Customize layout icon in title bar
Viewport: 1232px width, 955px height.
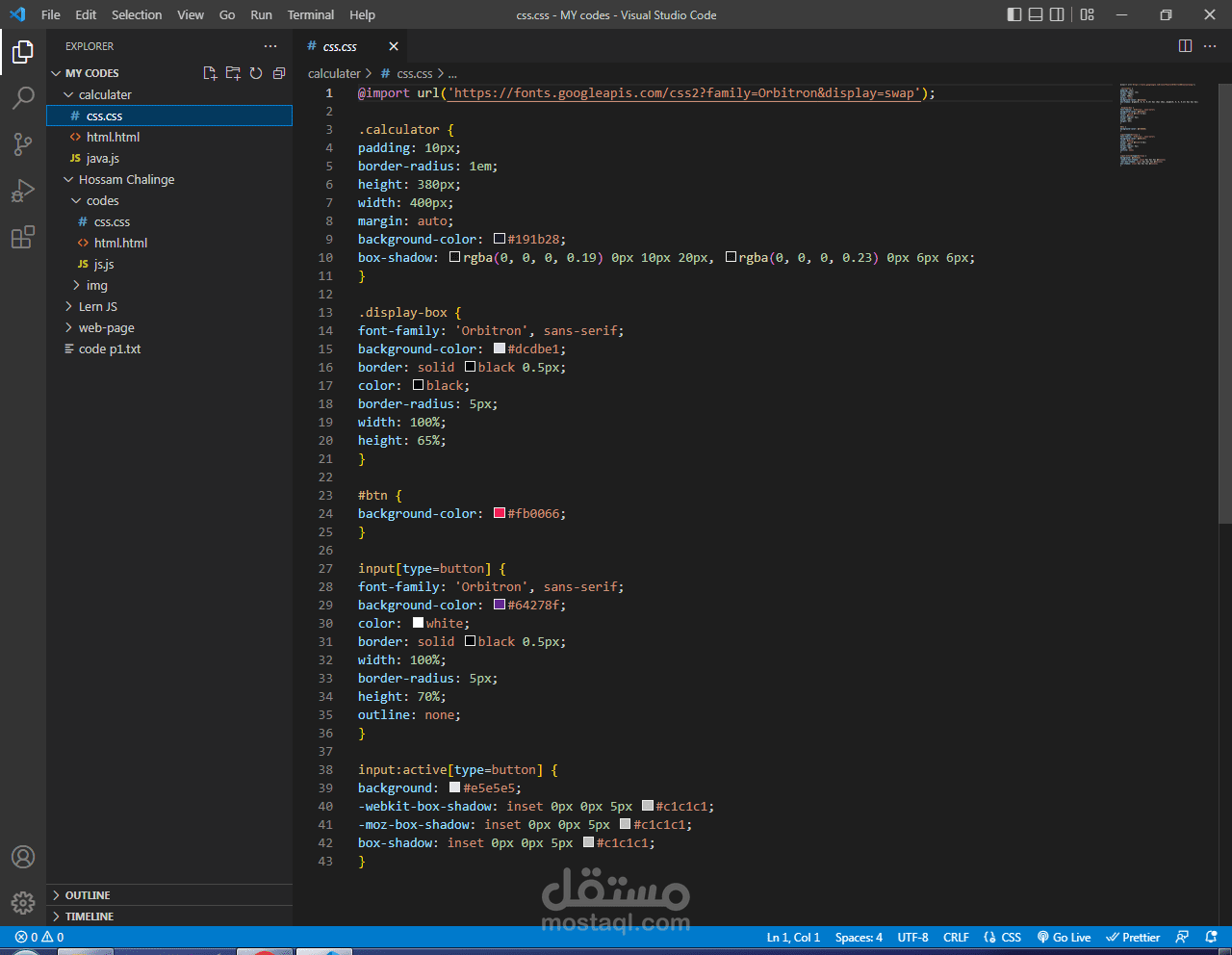coord(1088,14)
